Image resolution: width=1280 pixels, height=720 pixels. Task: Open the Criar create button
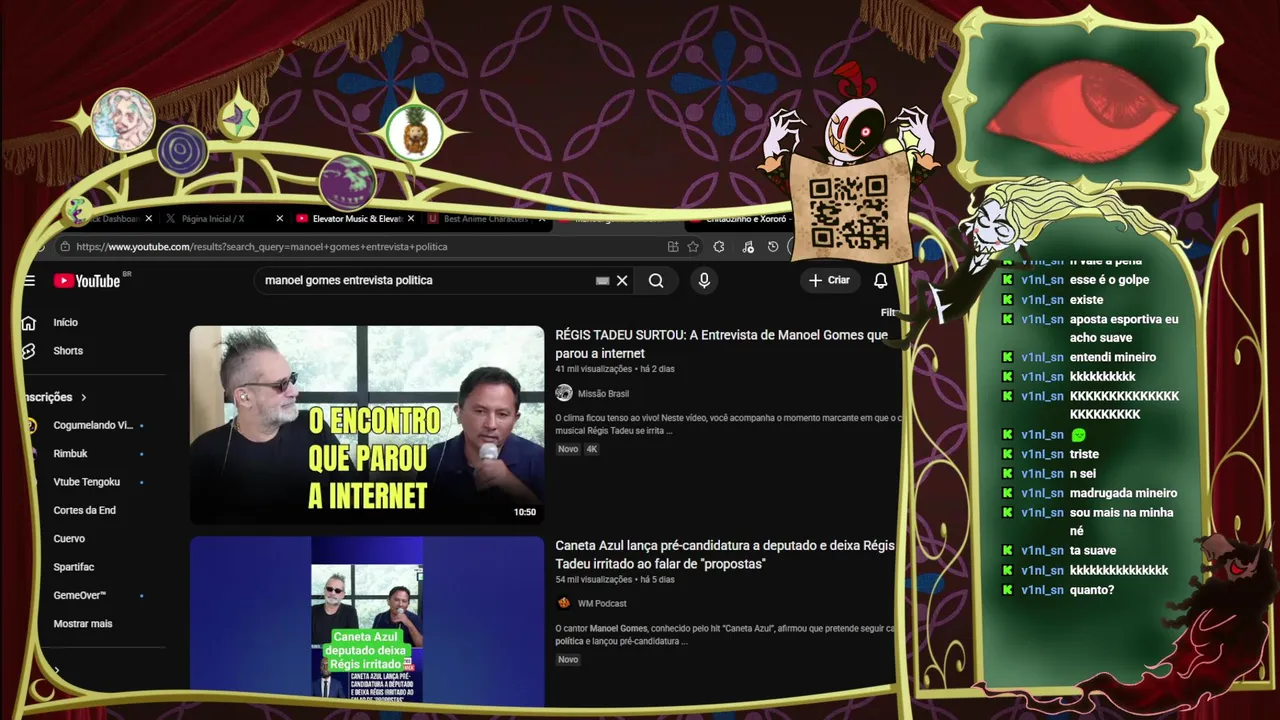click(x=829, y=281)
